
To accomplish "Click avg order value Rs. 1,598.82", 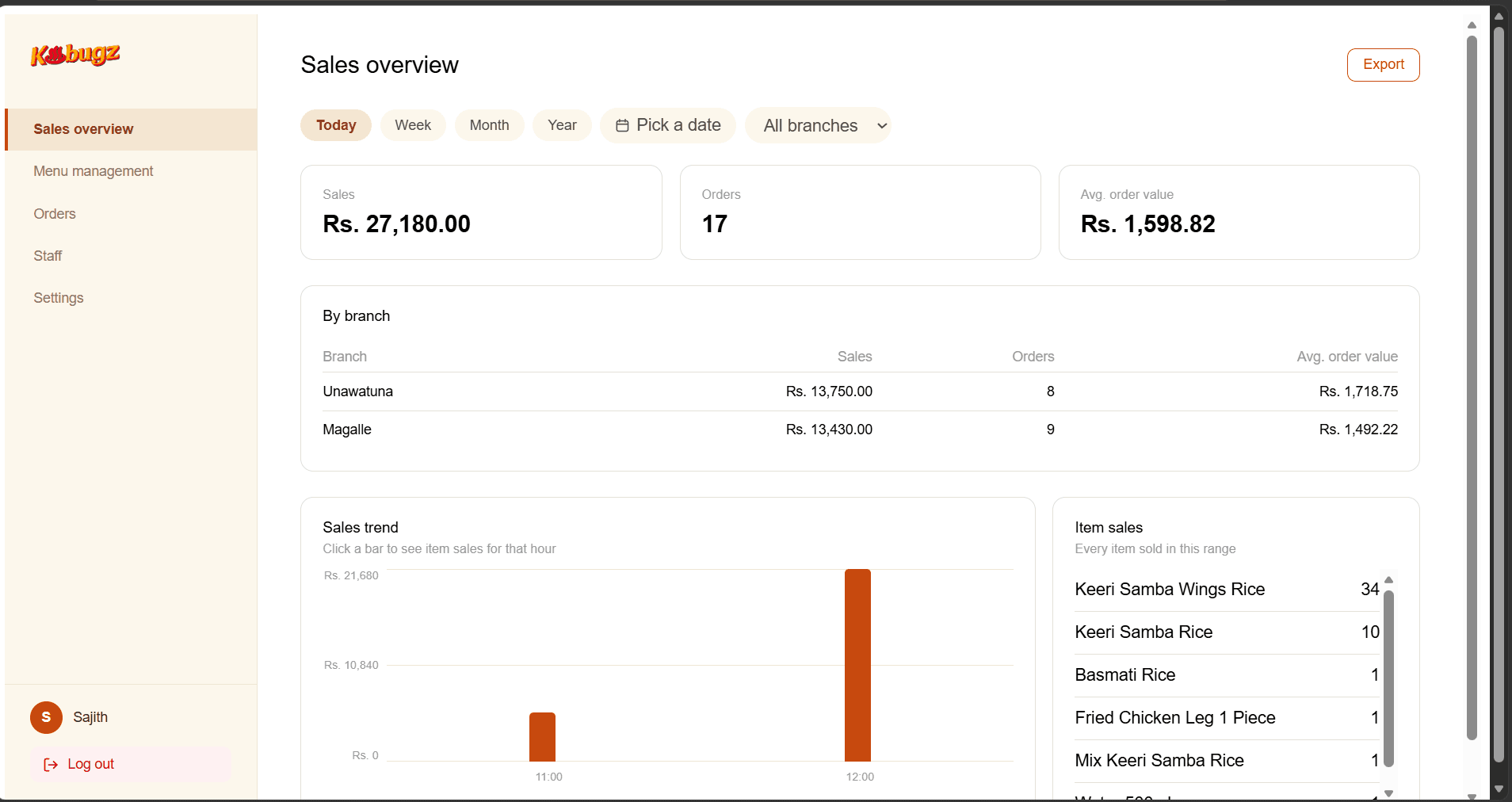I will (1147, 224).
